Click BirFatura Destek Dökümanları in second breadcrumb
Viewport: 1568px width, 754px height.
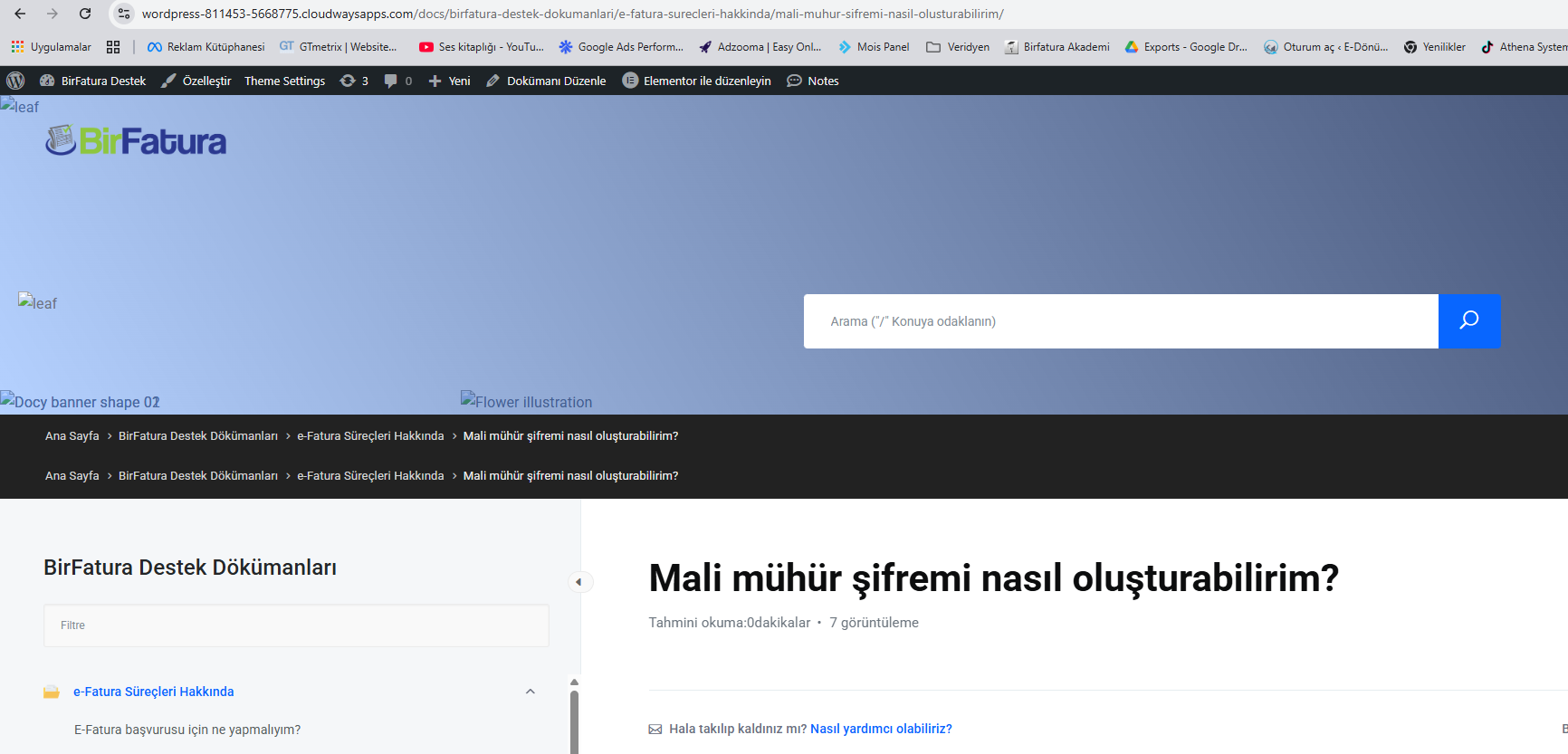tap(198, 476)
